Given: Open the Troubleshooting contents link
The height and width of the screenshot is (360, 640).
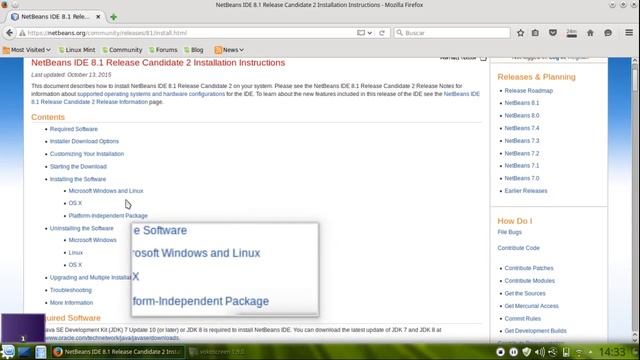Looking at the screenshot, I should pyautogui.click(x=71, y=290).
